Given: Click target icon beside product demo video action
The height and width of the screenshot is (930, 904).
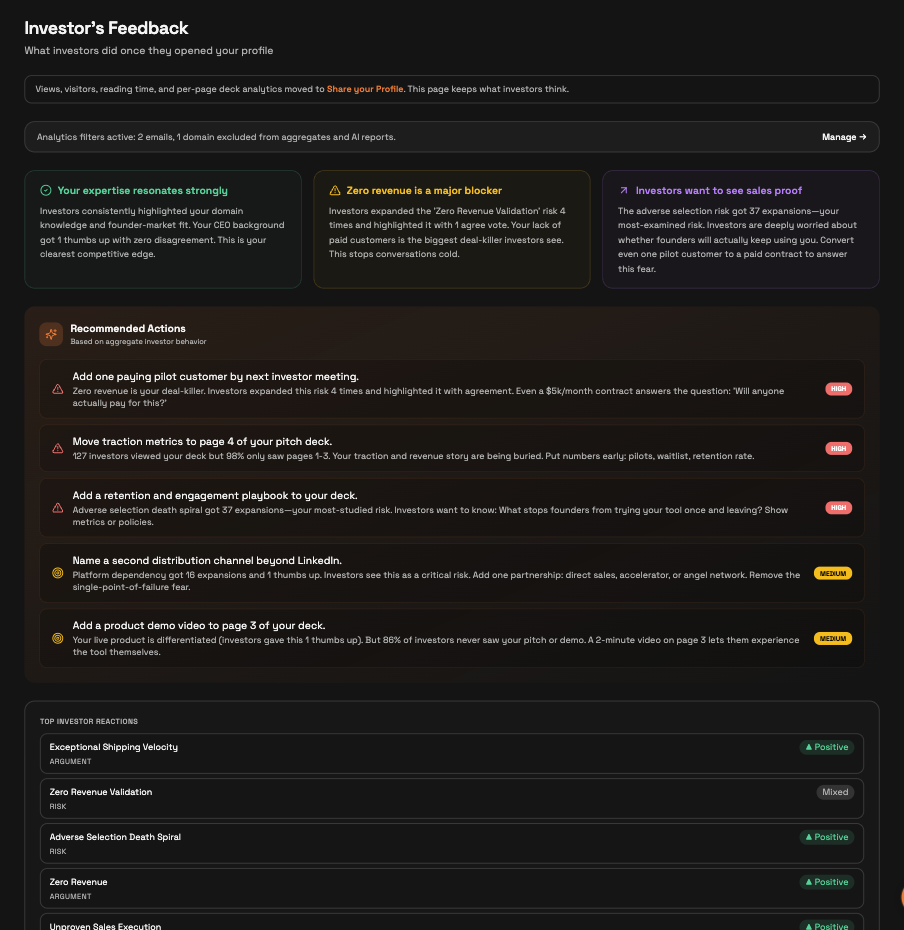Looking at the screenshot, I should (58, 638).
